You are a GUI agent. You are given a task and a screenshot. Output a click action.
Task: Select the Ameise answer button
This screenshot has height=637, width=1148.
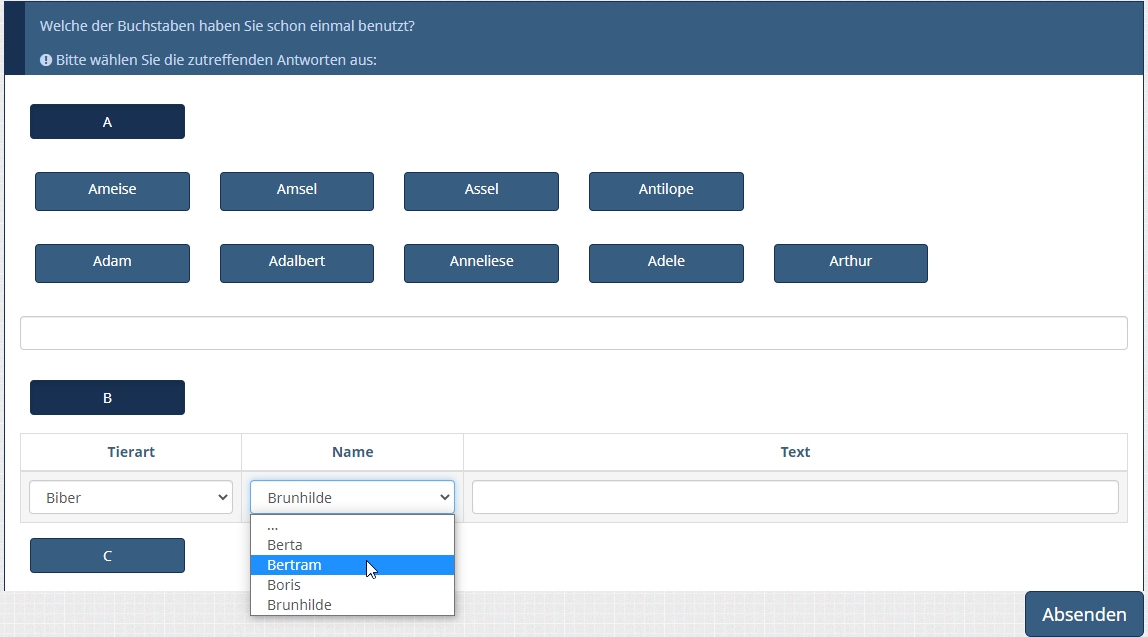[112, 191]
